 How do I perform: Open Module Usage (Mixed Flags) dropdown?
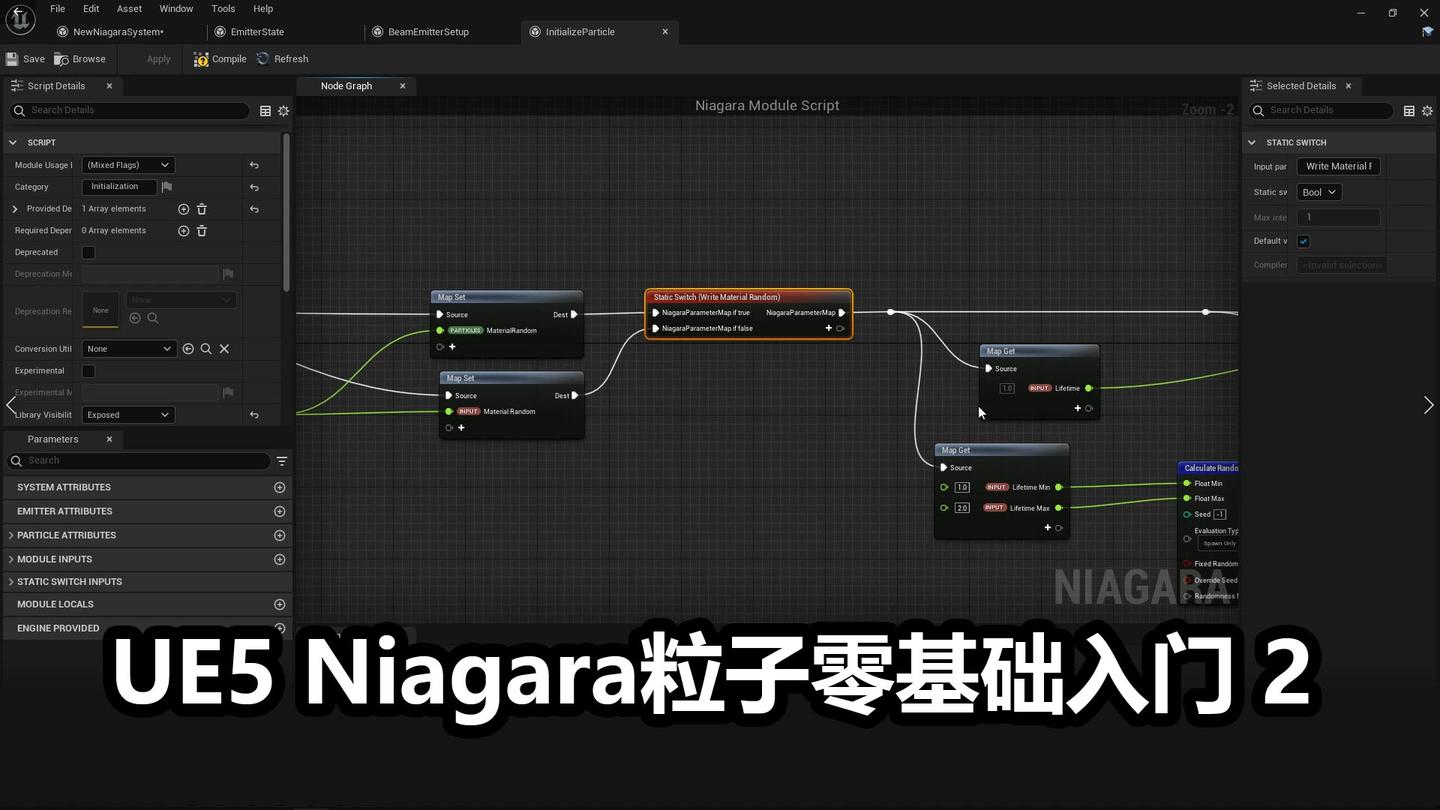(127, 165)
